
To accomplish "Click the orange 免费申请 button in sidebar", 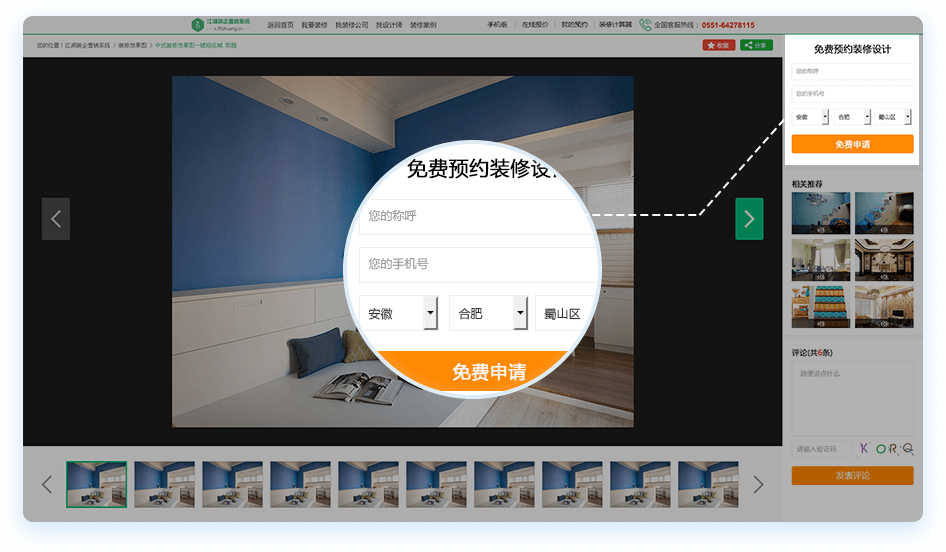I will (x=852, y=144).
